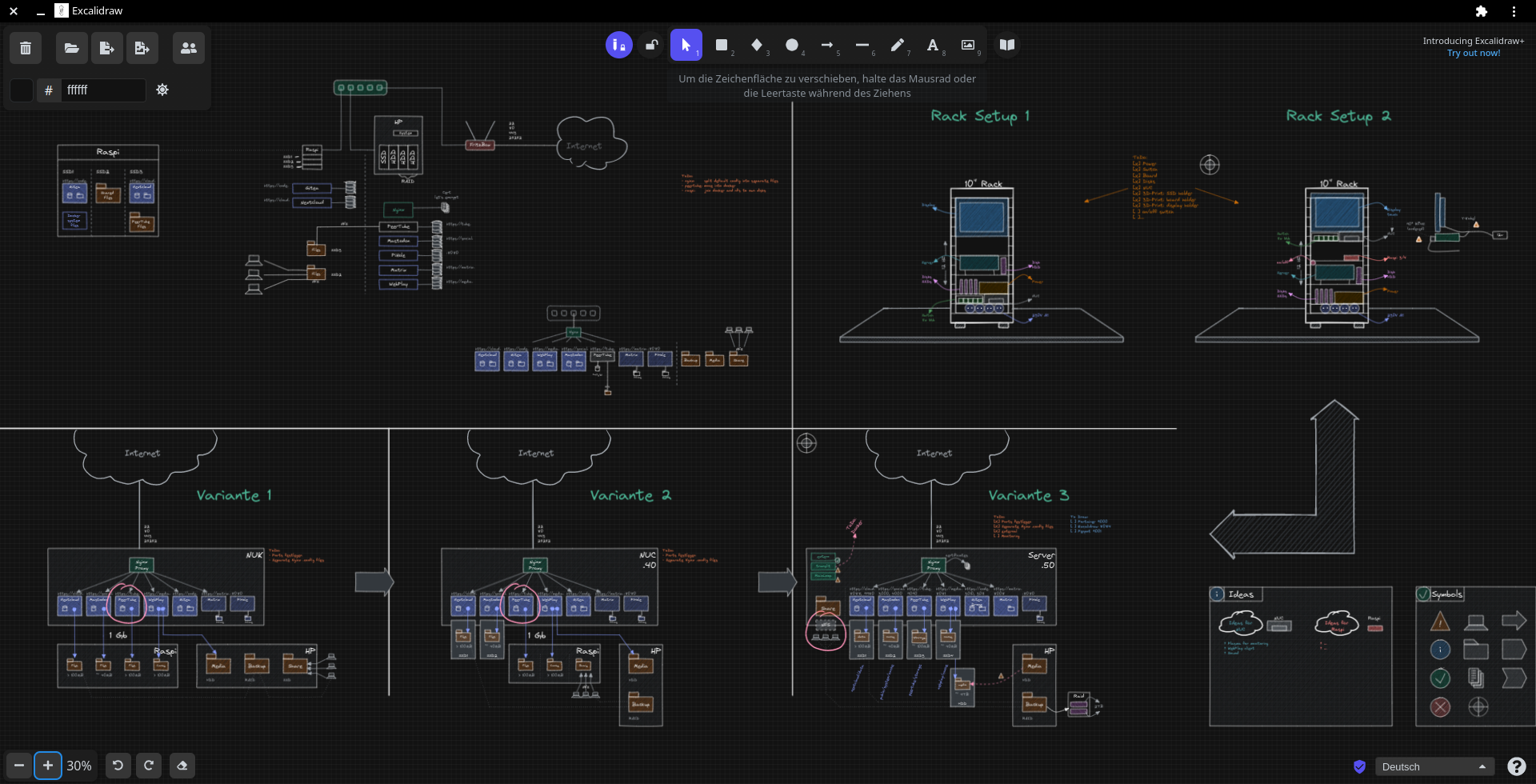Clear the canvas with the trash icon

25,48
